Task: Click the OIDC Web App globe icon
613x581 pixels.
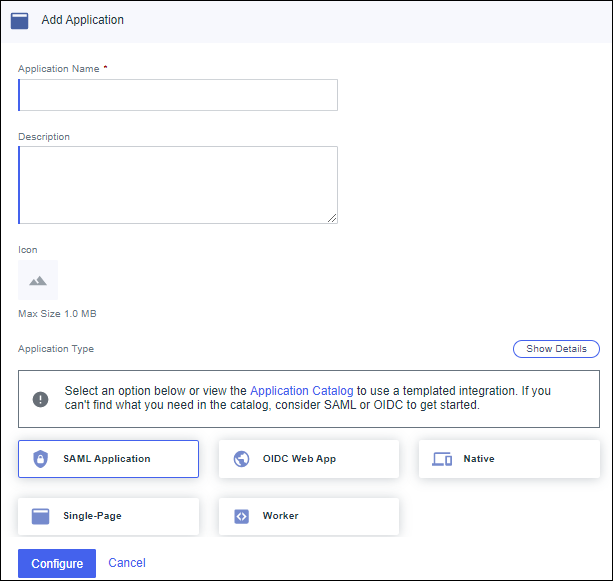Action: tap(241, 459)
